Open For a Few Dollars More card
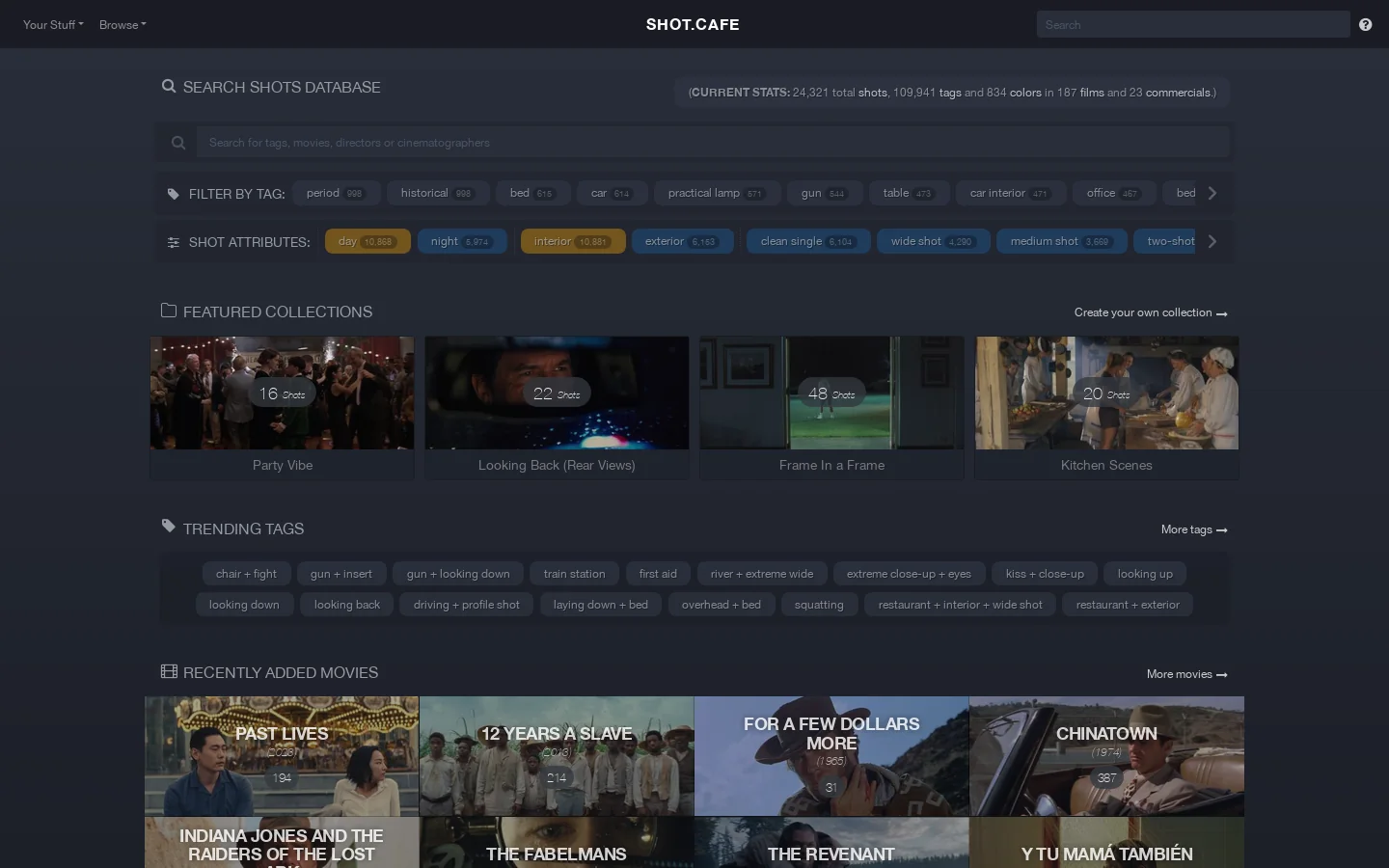The width and height of the screenshot is (1389, 868). click(x=831, y=756)
